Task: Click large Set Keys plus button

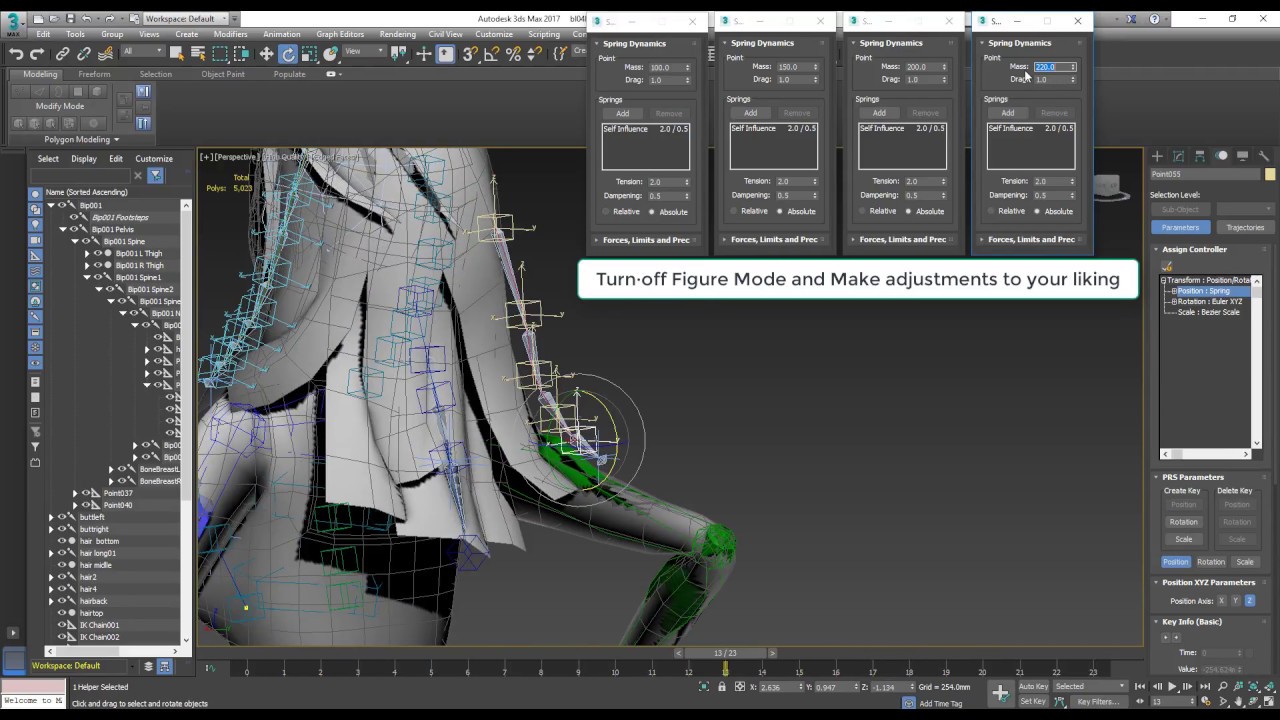Action: 1000,693
